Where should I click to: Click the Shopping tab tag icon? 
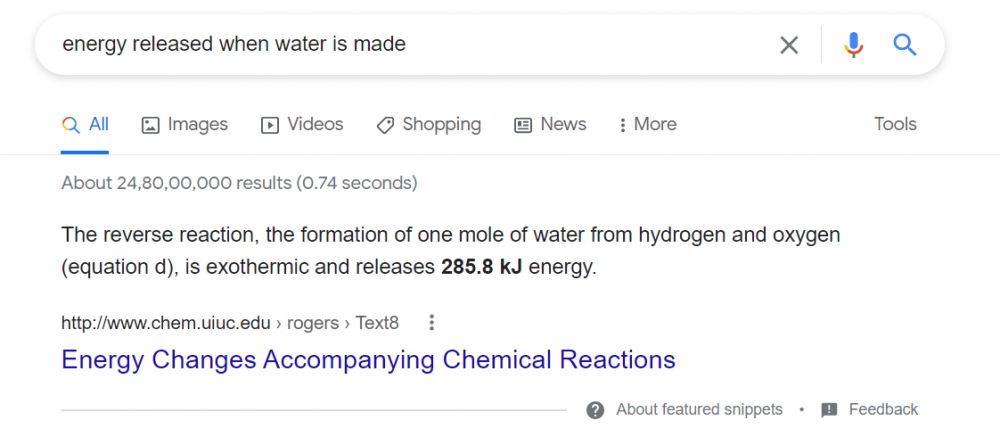385,125
